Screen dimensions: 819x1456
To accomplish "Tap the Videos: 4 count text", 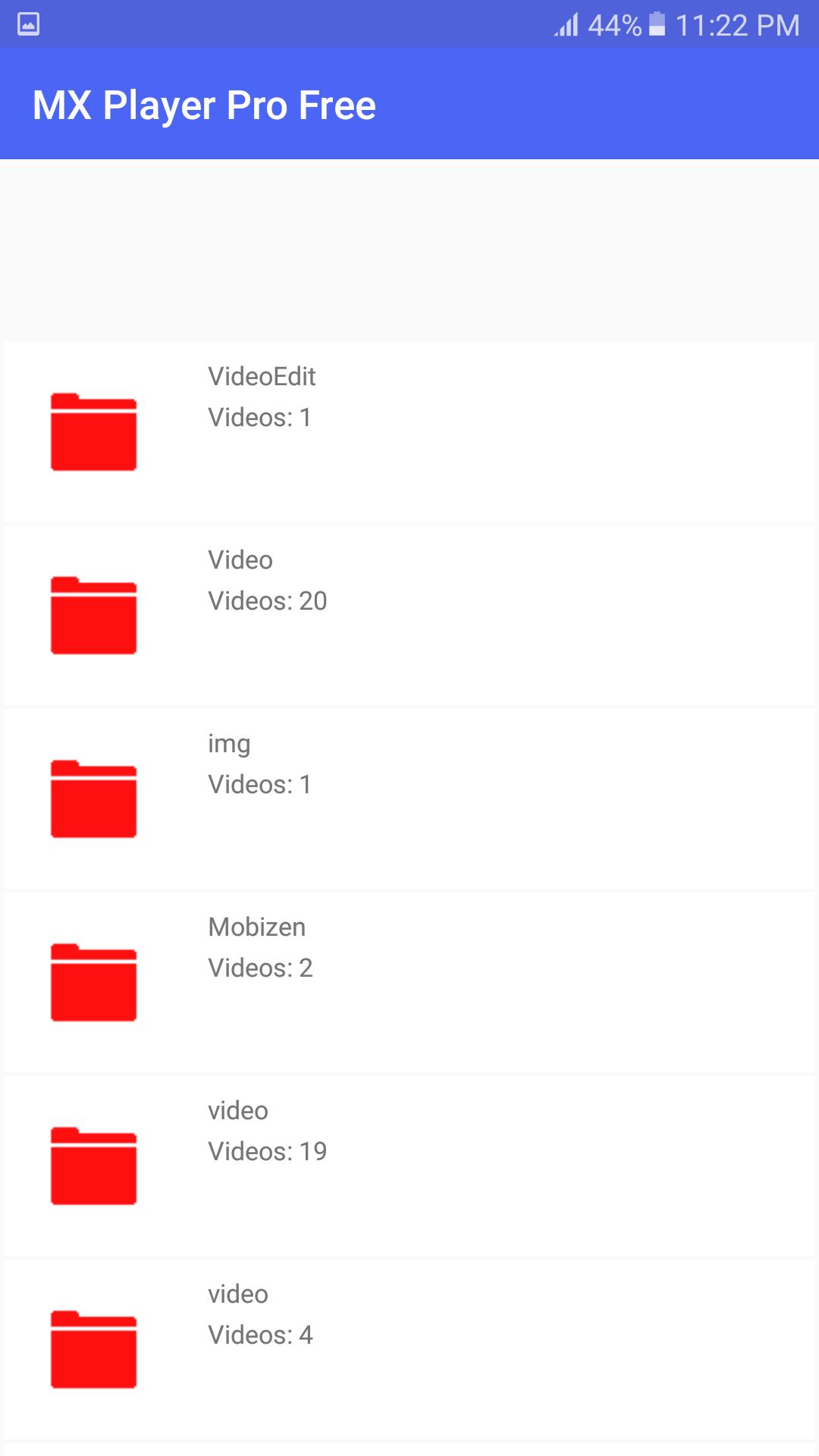I will (260, 1335).
